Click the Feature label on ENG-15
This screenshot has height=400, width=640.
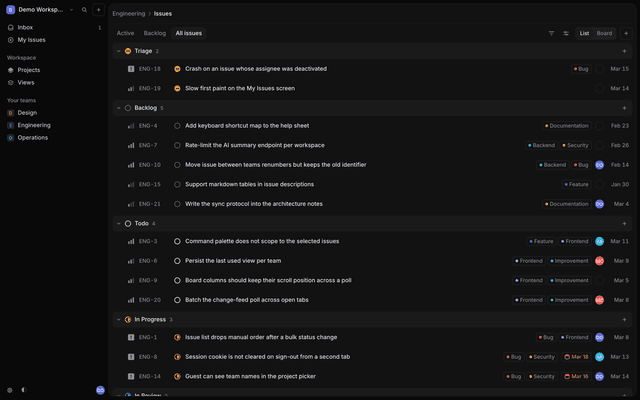coord(576,184)
